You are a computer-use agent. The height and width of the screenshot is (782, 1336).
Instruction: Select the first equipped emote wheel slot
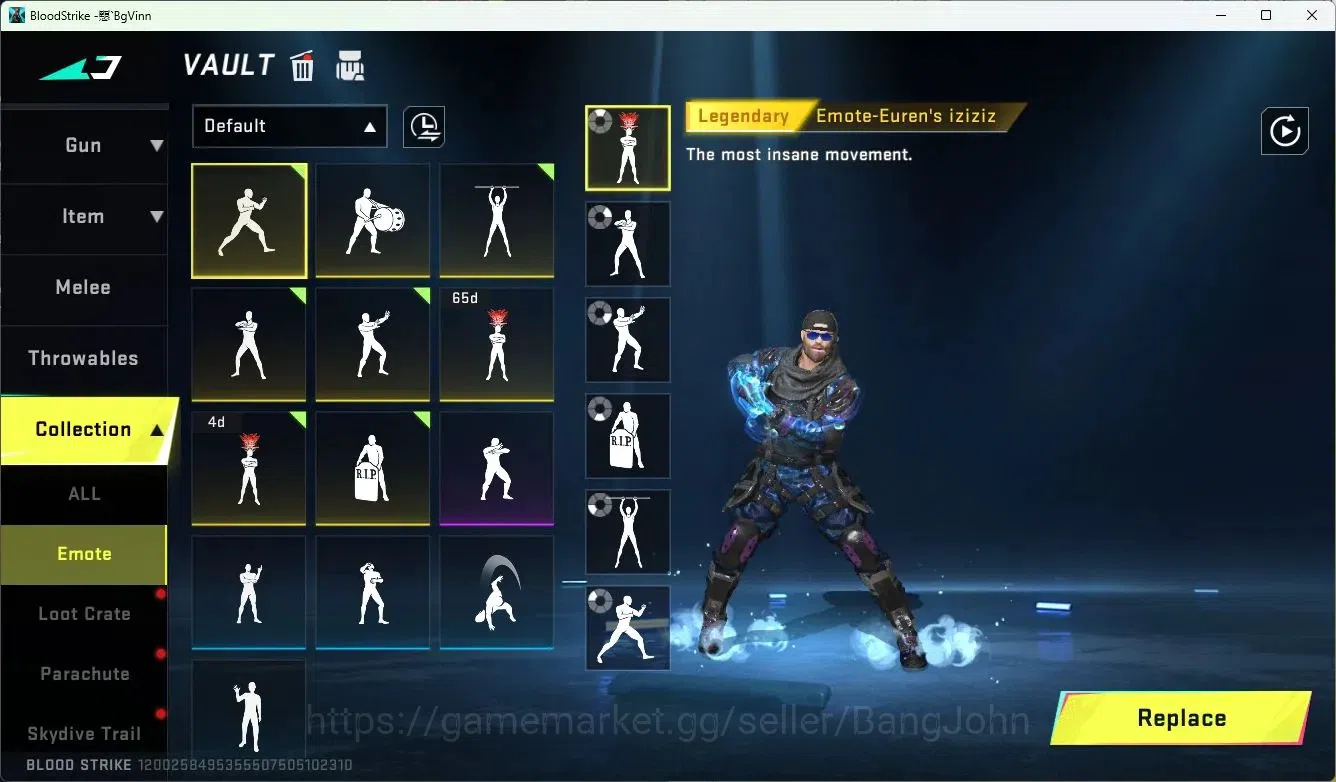point(628,148)
